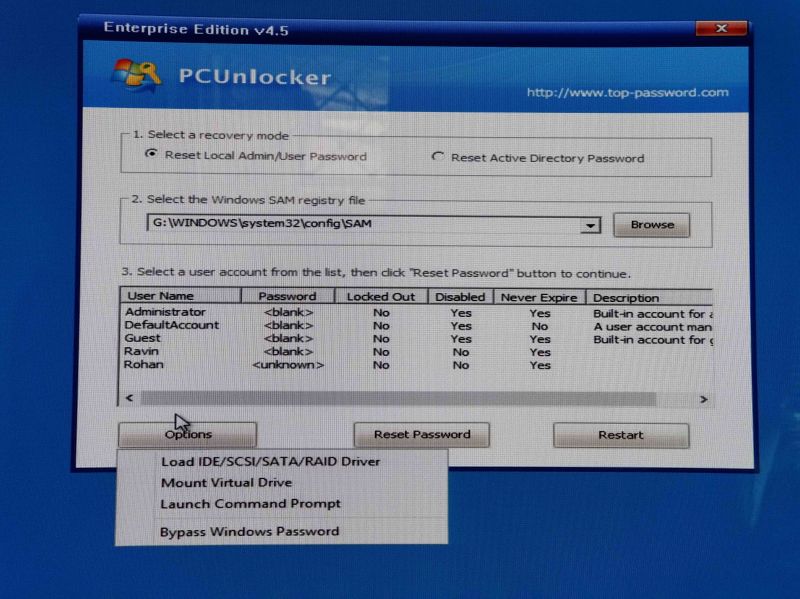
Task: Click the Reset Password button
Action: 422,435
